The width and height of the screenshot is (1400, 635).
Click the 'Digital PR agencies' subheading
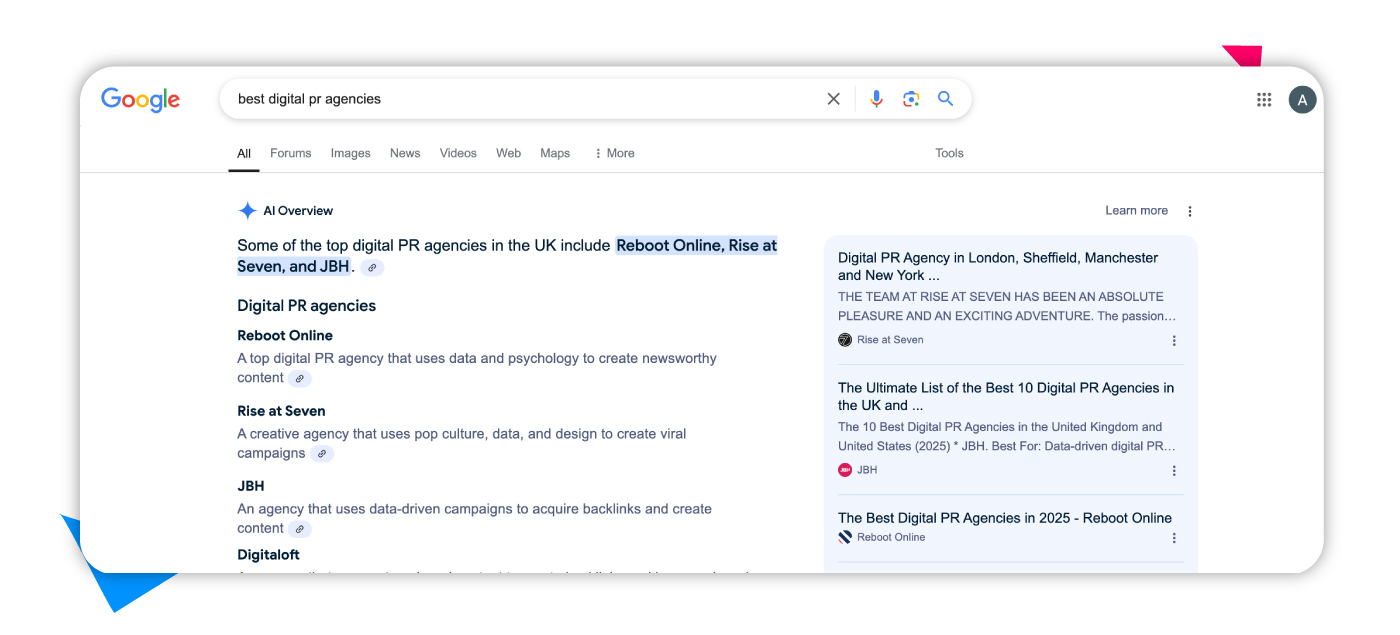click(306, 306)
